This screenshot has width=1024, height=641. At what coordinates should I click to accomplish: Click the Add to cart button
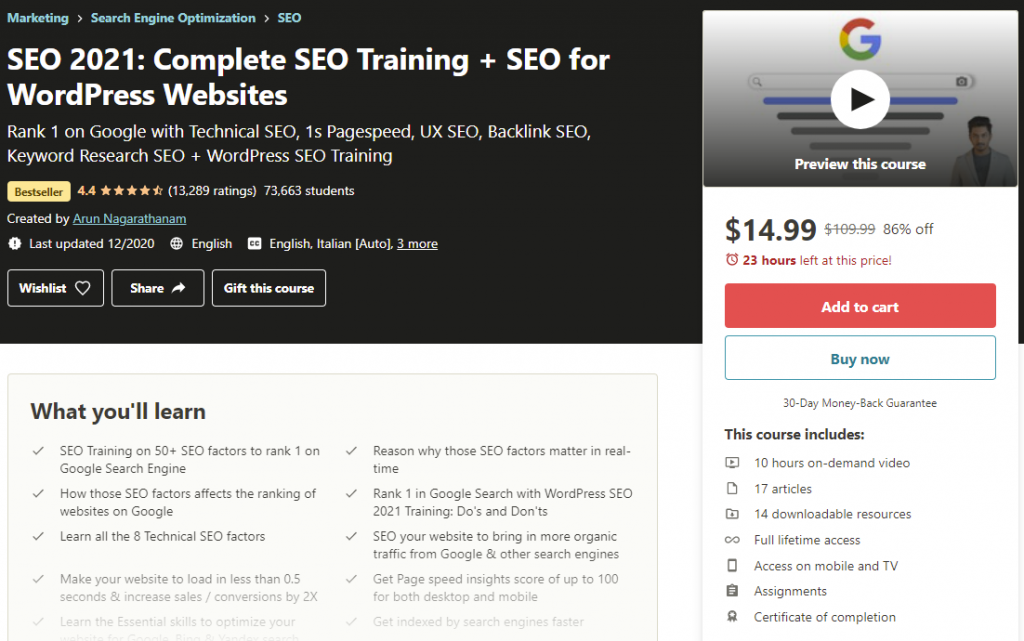tap(860, 305)
